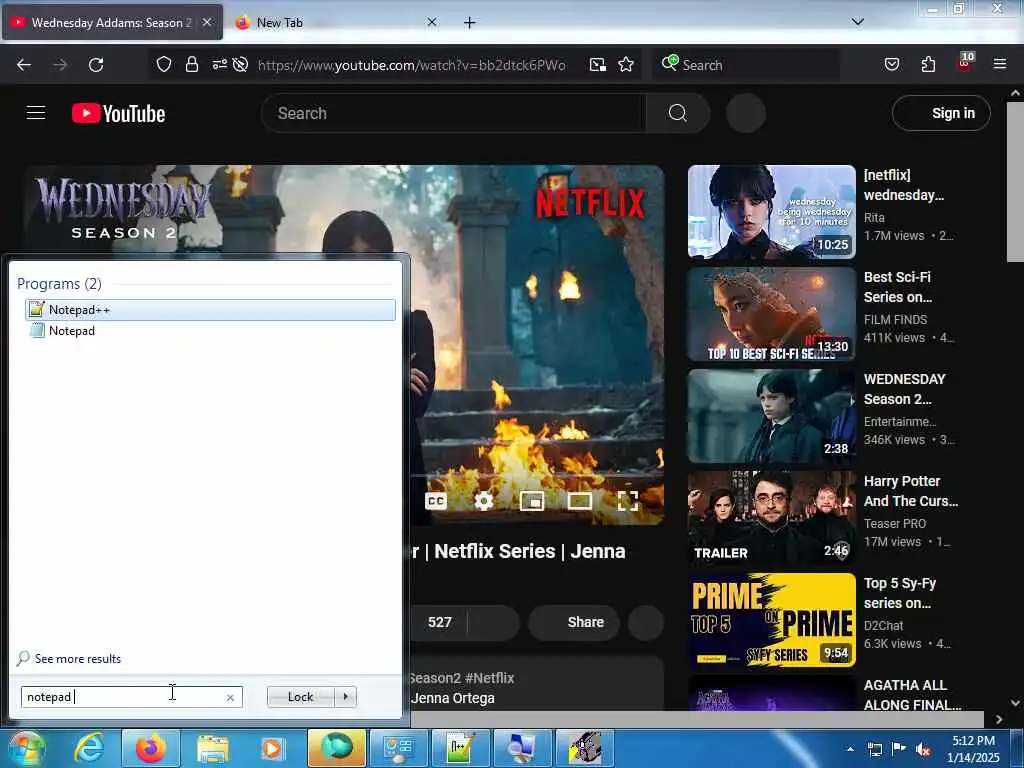Click the autoplay blocked icon in address bar
The width and height of the screenshot is (1024, 768).
240,64
